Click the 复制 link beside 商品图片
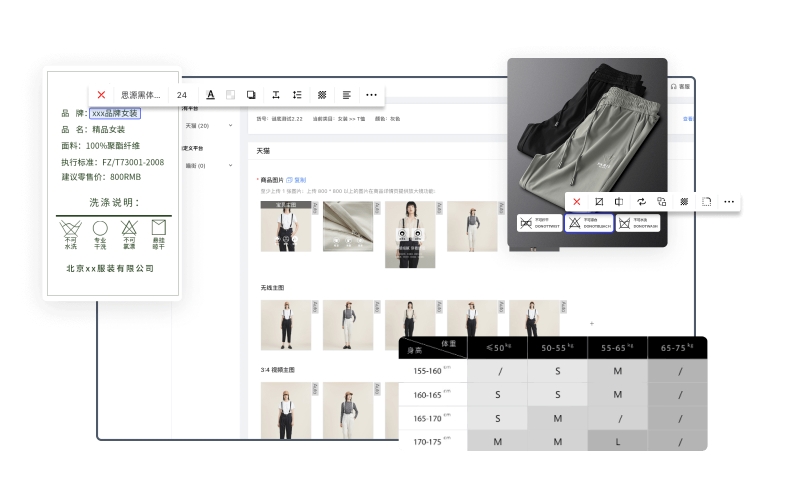Image resolution: width=800 pixels, height=500 pixels. (x=296, y=180)
